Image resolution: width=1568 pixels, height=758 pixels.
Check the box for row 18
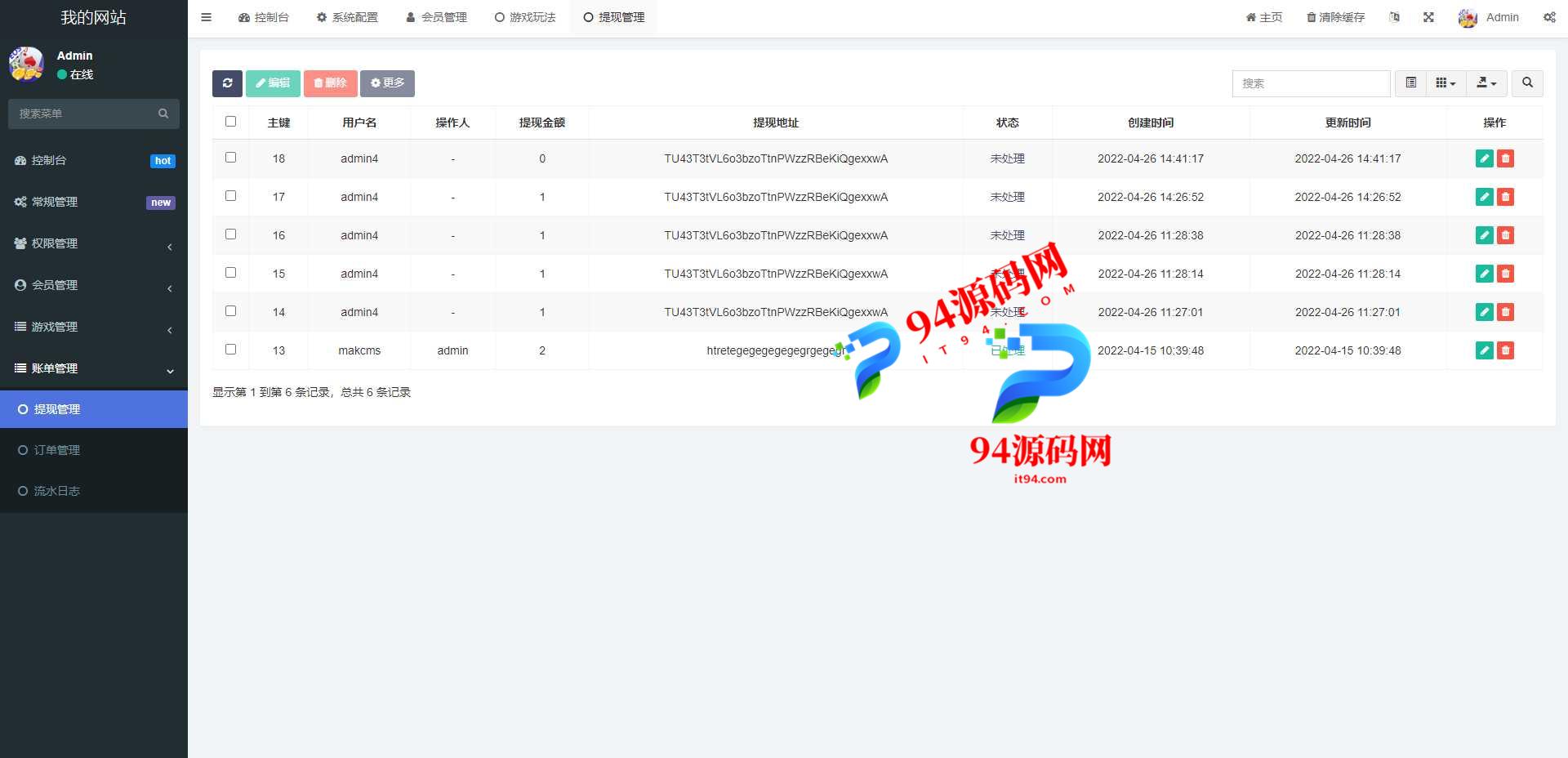click(230, 157)
